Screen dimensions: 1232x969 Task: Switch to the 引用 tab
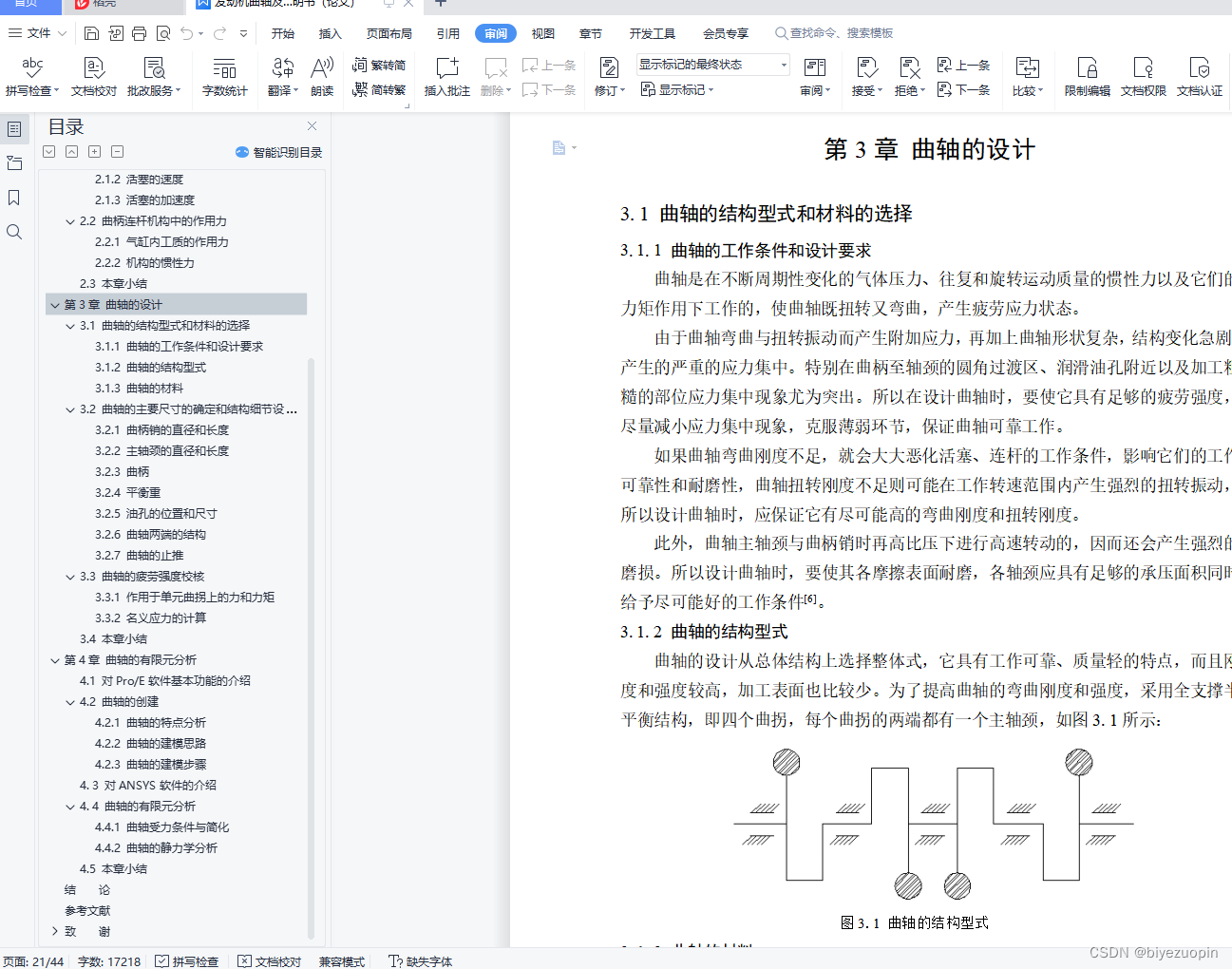448,33
